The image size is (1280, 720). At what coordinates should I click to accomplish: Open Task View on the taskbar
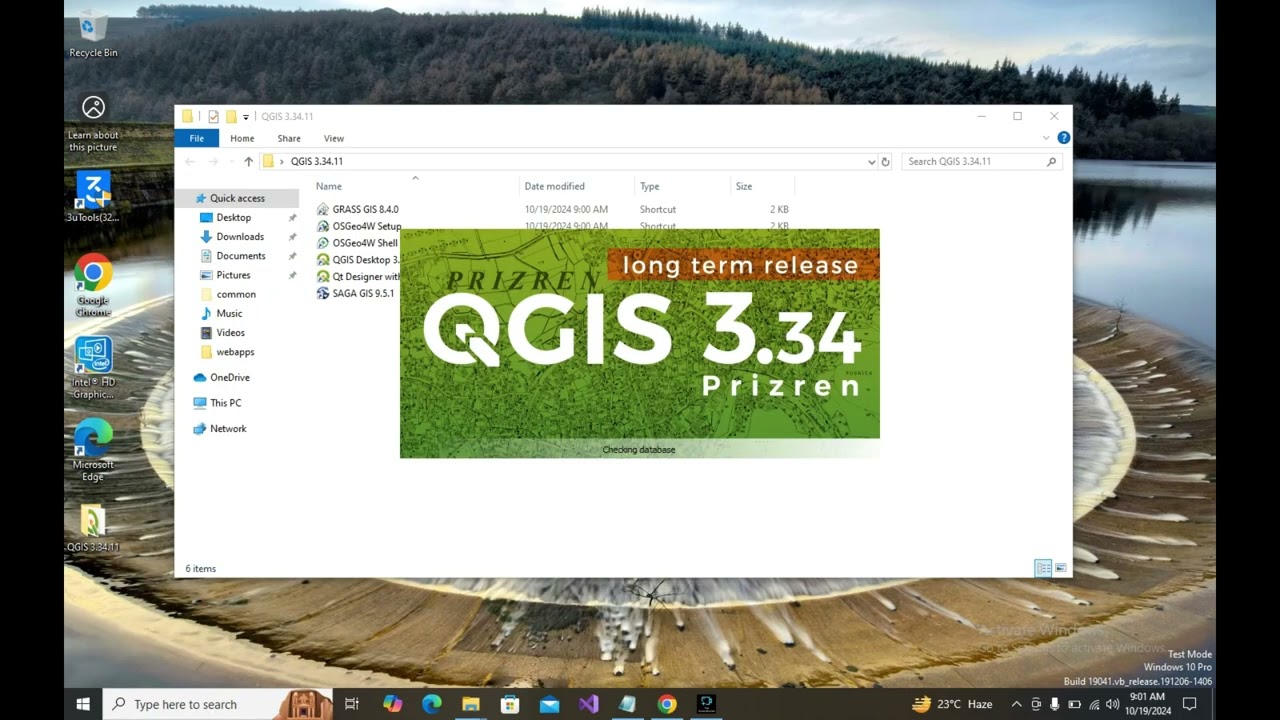pyautogui.click(x=351, y=704)
